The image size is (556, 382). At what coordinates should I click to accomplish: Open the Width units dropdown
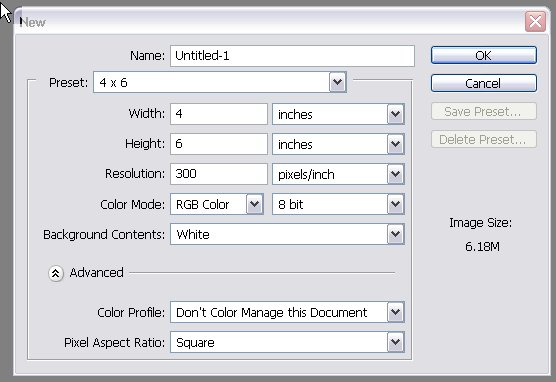338,114
